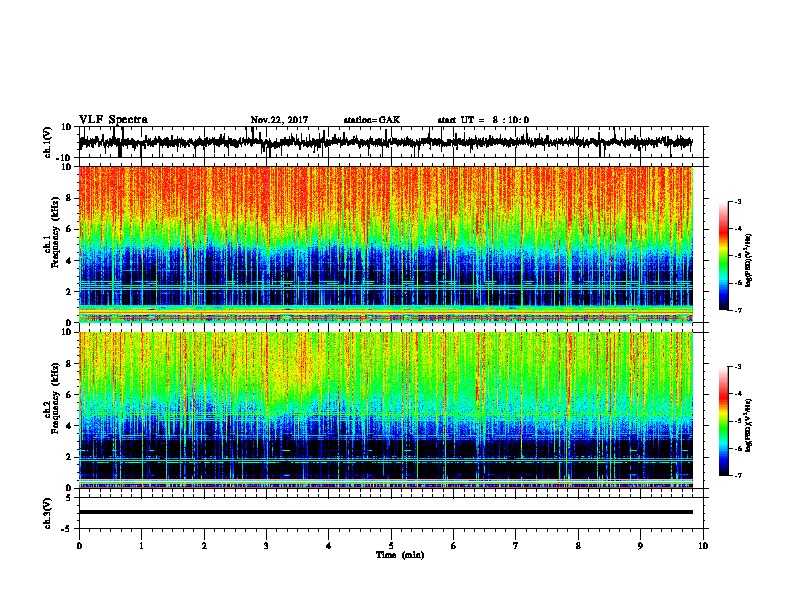The image size is (792, 612).
Task: Click the ch.1 spectrogram color scale bar
Action: tap(724, 256)
